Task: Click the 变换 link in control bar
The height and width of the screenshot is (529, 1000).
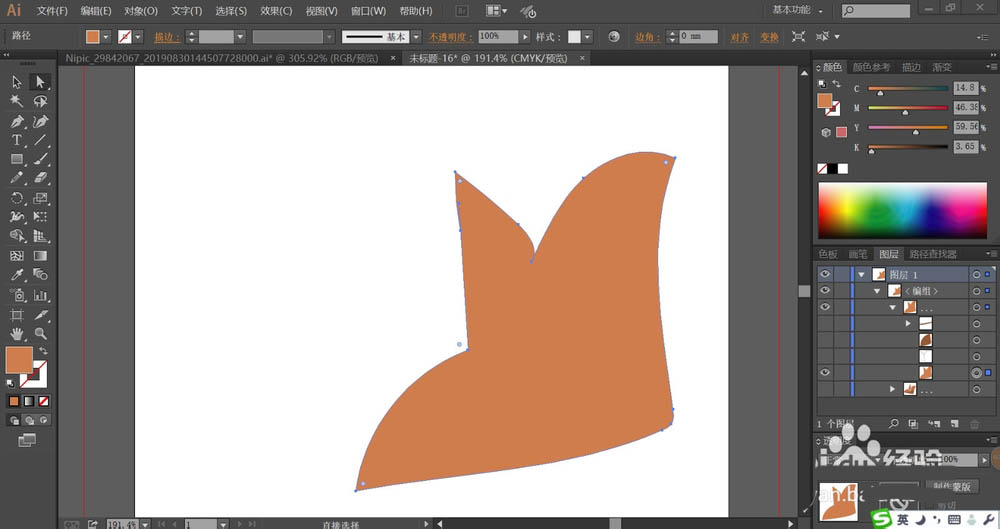Action: [768, 37]
